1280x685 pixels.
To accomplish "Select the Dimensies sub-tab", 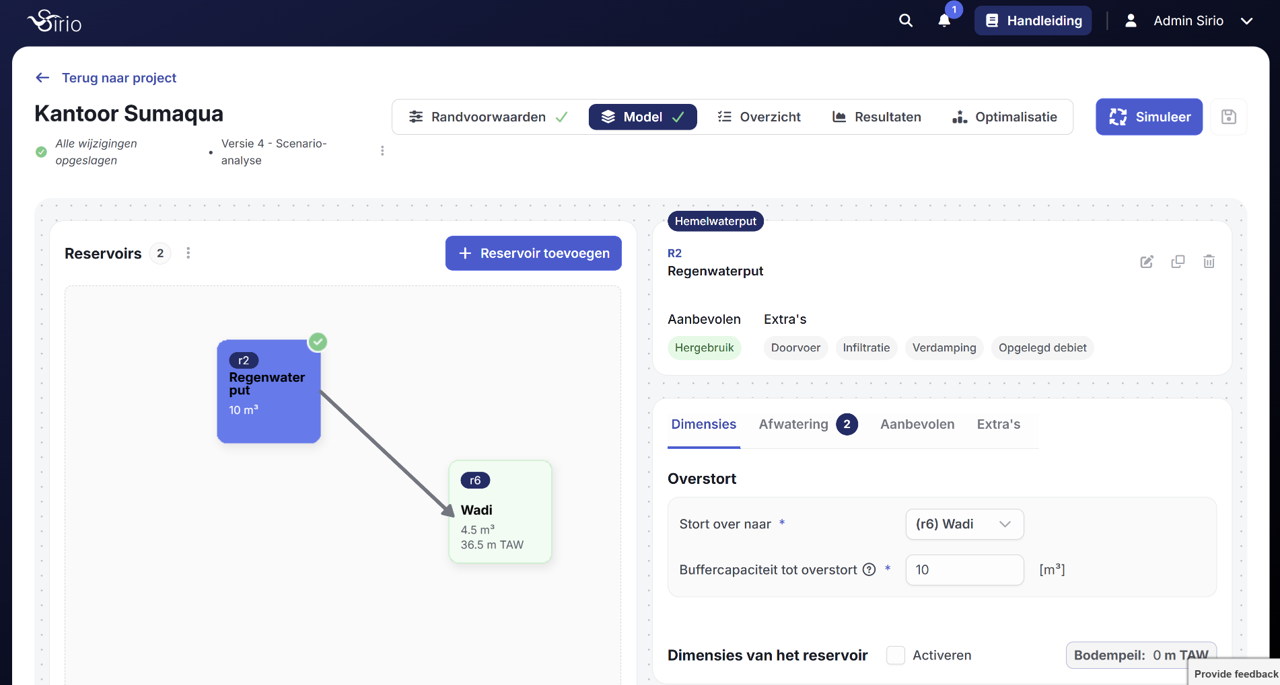I will click(704, 424).
